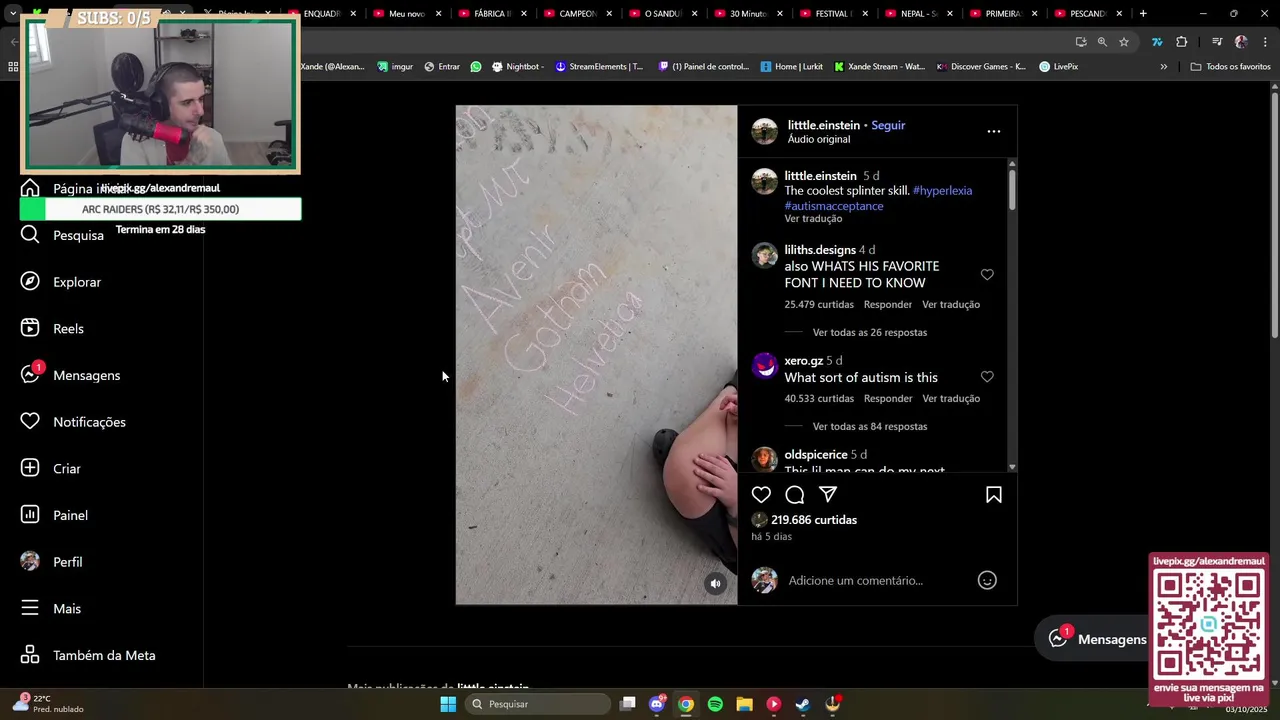Expand hidden bookmarks overflow chevron
This screenshot has width=1280, height=720.
(x=1163, y=67)
